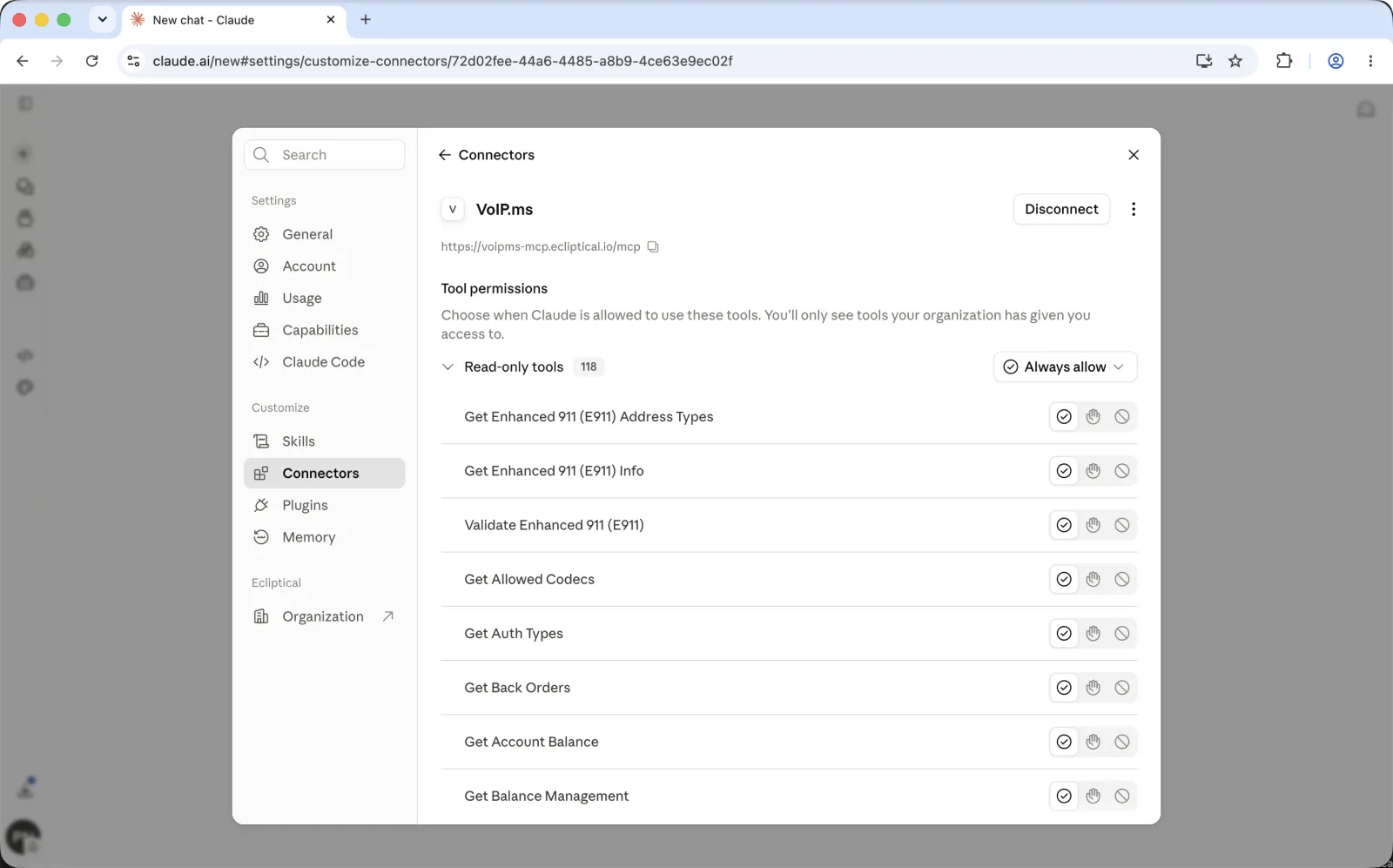Image resolution: width=1393 pixels, height=868 pixels.
Task: Block the Get Enhanced 911 Address Types tool
Action: (x=1122, y=417)
